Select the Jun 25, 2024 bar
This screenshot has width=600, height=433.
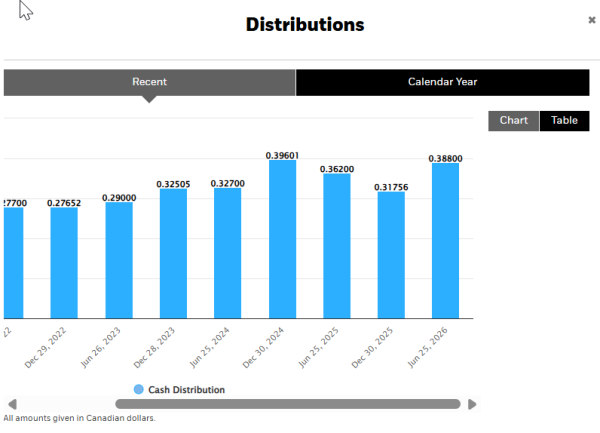(x=228, y=253)
